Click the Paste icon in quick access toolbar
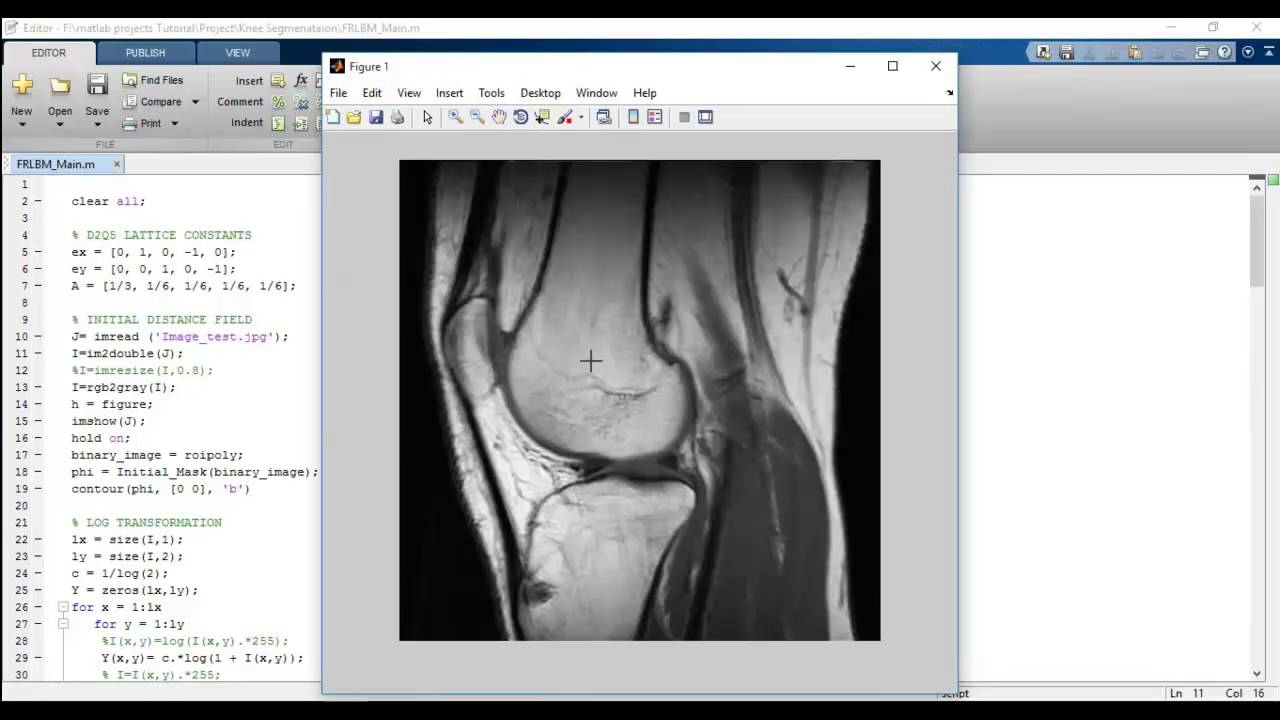The image size is (1280, 720). (x=1134, y=52)
